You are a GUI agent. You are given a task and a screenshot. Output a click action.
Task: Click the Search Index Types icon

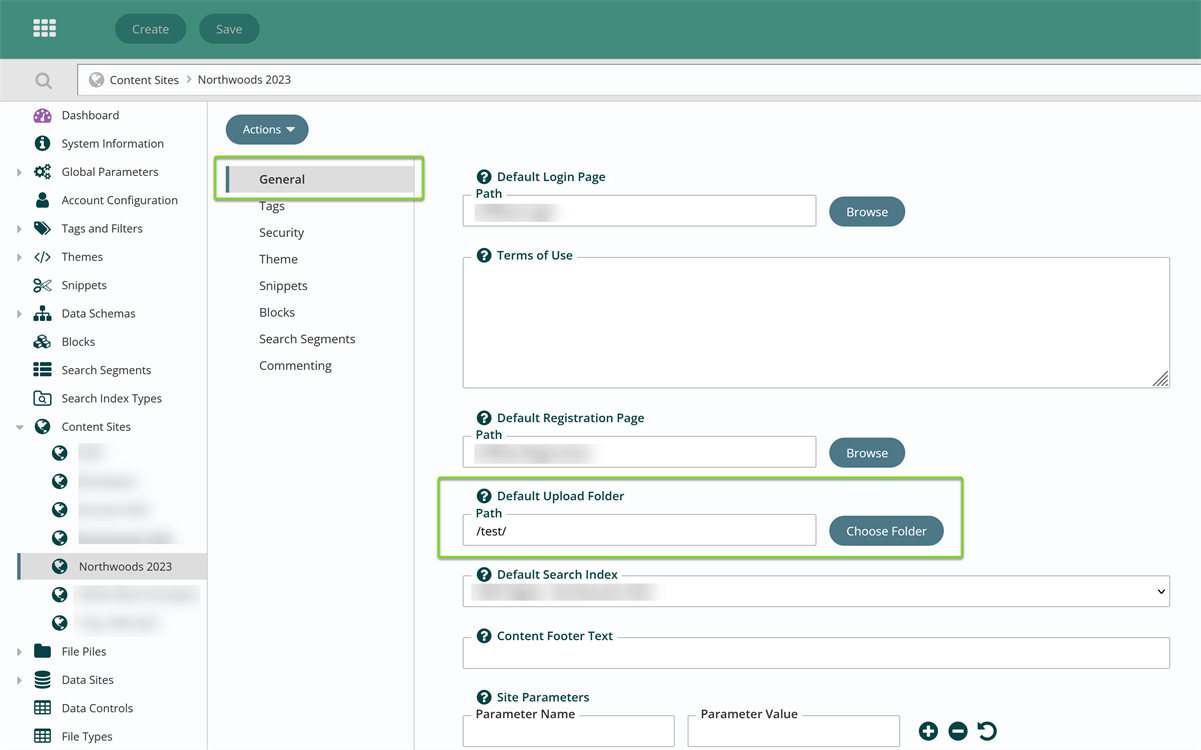pyautogui.click(x=42, y=398)
